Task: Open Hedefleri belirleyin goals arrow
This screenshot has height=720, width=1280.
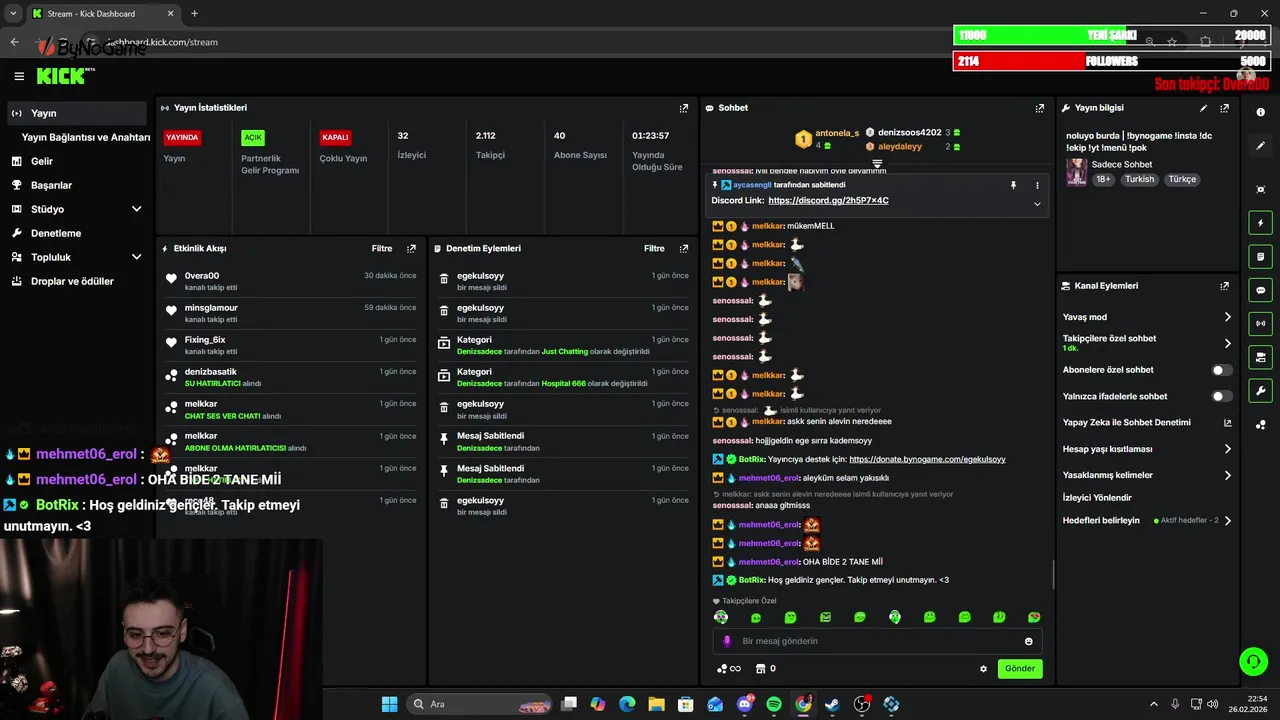Action: (x=1228, y=521)
